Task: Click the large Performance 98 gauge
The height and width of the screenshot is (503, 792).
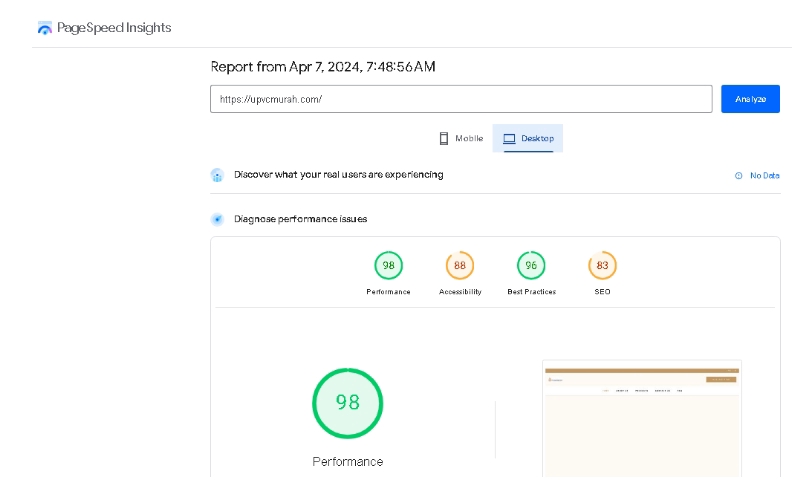Action: click(x=348, y=403)
